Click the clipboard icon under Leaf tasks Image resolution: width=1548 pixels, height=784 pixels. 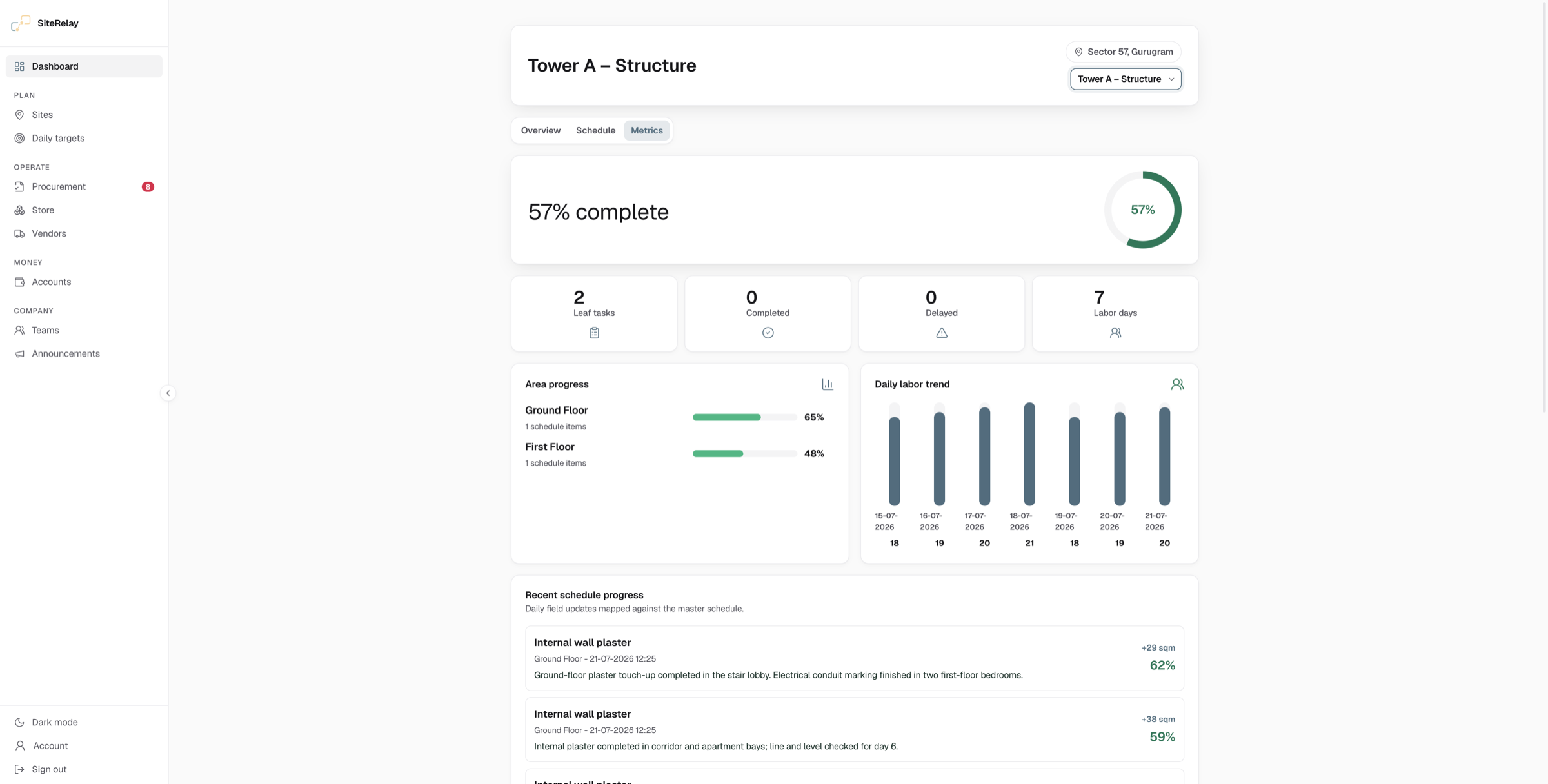(x=594, y=333)
